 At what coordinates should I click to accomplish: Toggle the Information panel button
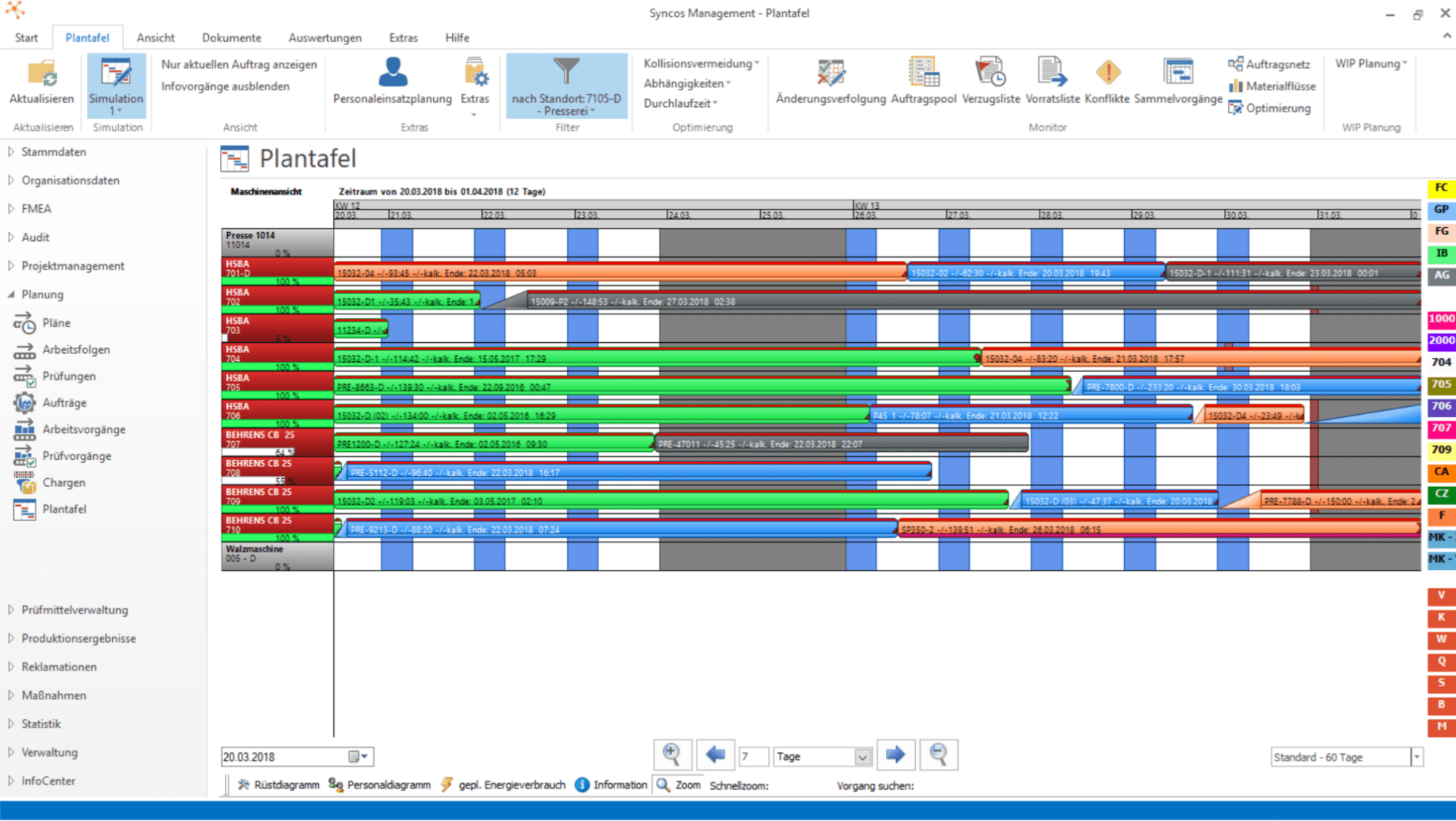click(611, 785)
